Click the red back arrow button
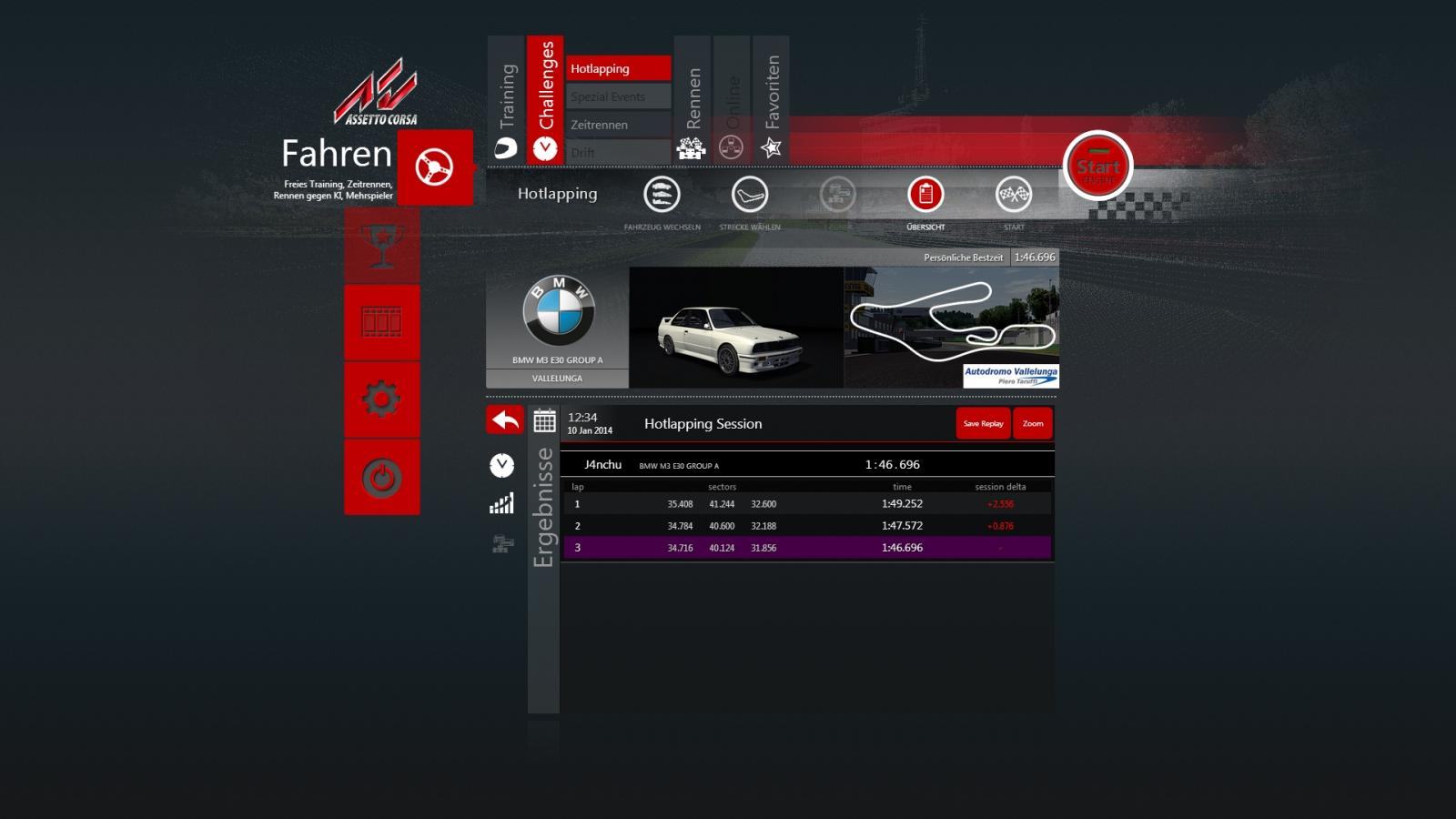This screenshot has height=819, width=1456. pos(505,420)
